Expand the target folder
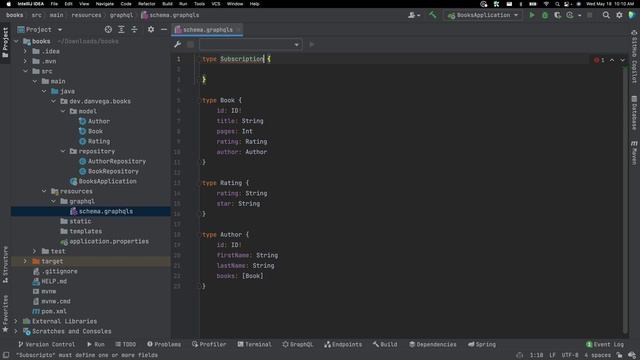Viewport: 640px width, 360px height. (25, 261)
